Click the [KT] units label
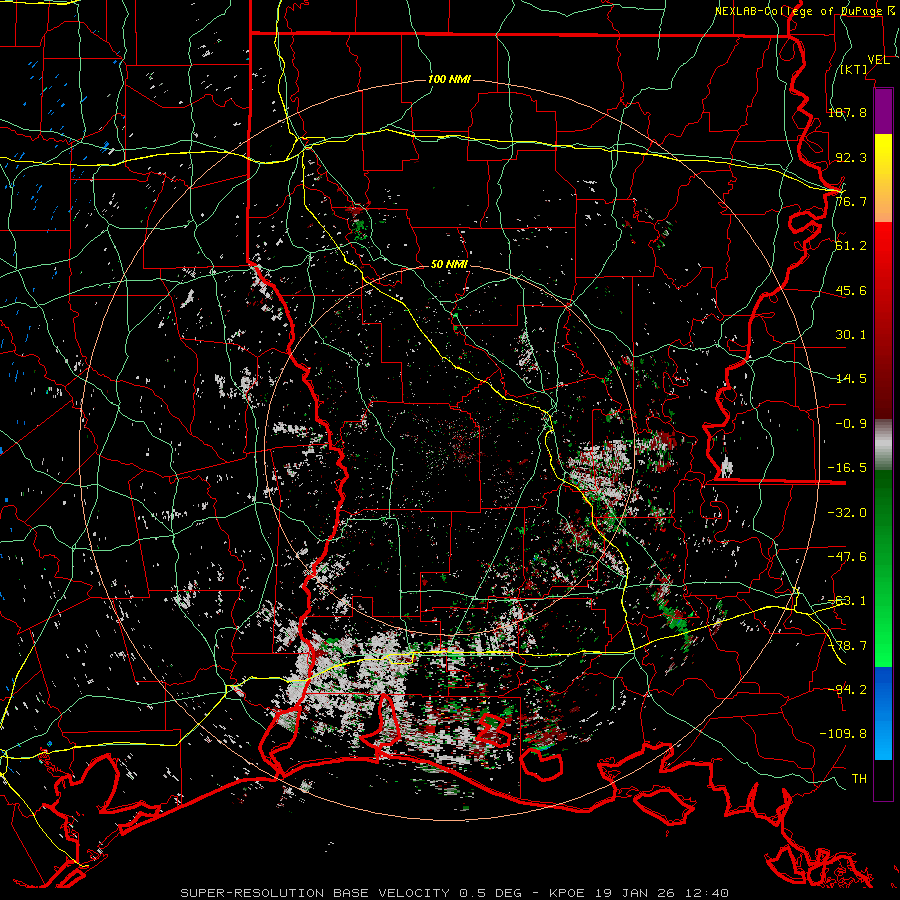The image size is (900, 900). click(x=854, y=69)
